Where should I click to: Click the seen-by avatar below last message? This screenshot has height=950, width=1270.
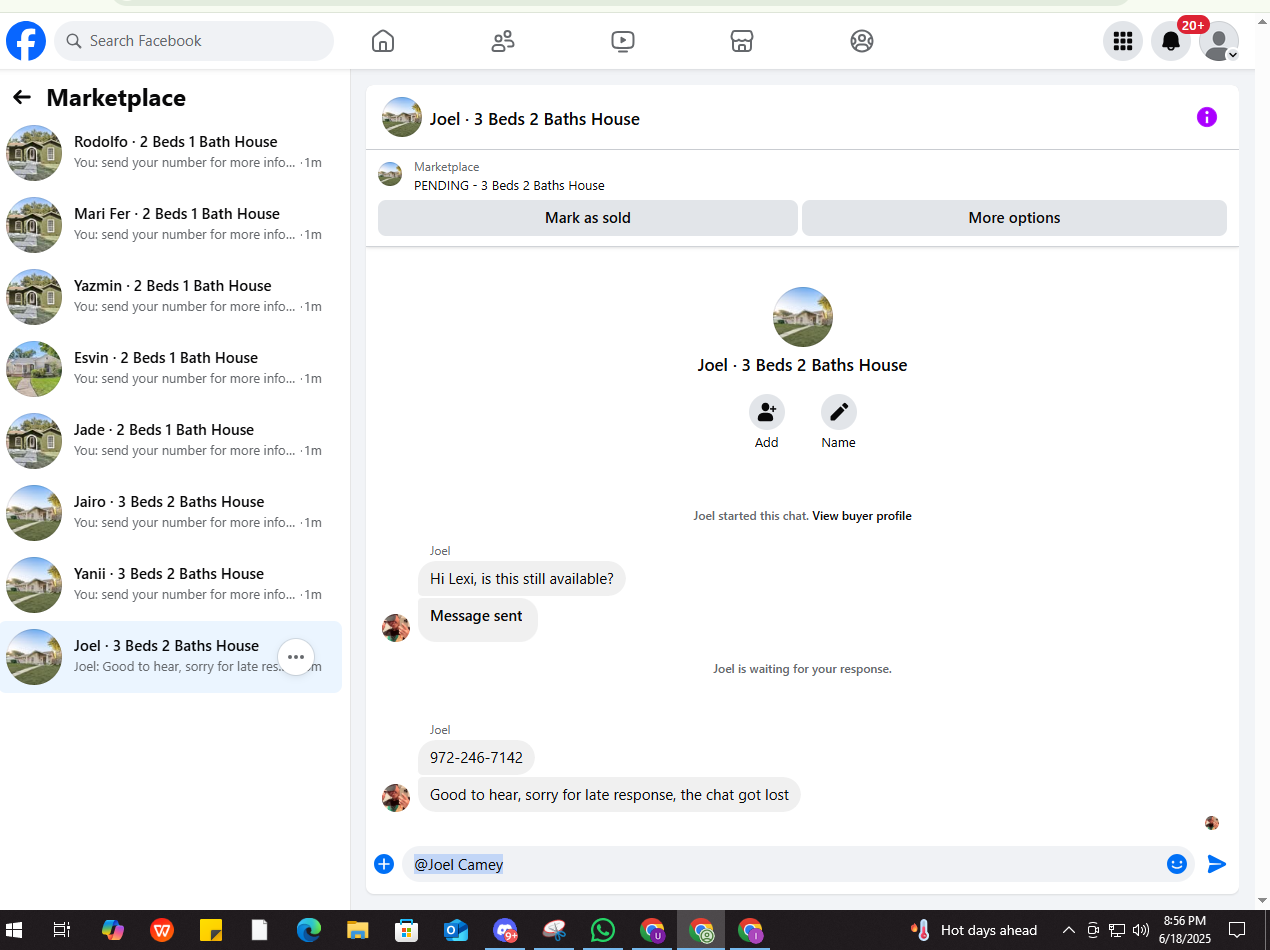[1212, 823]
